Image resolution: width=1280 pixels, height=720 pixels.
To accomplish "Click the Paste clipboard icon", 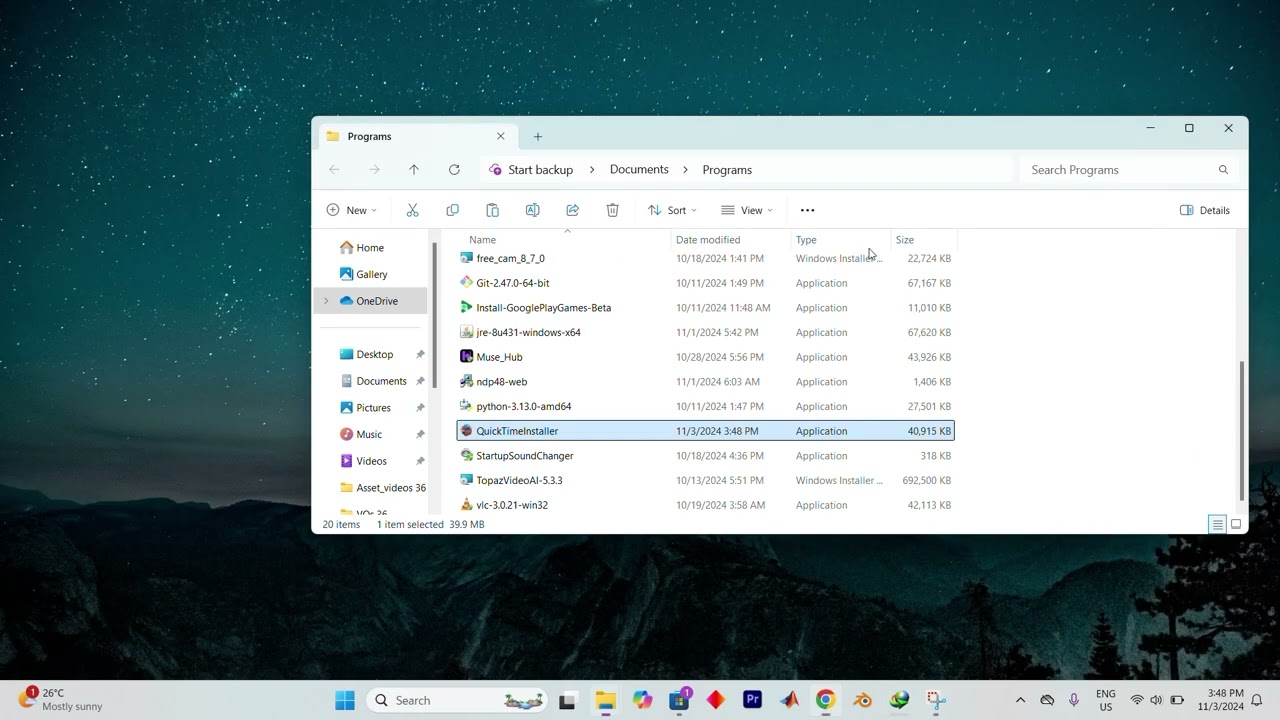I will 492,210.
